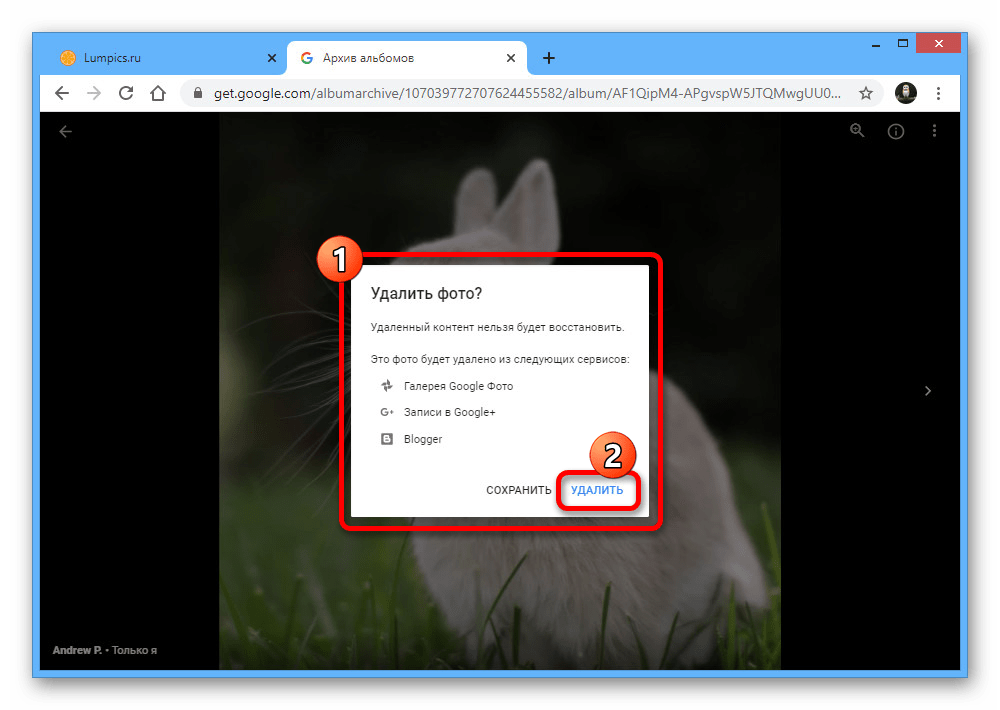1000x710 pixels.
Task: Show photo info panel
Action: pyautogui.click(x=896, y=131)
